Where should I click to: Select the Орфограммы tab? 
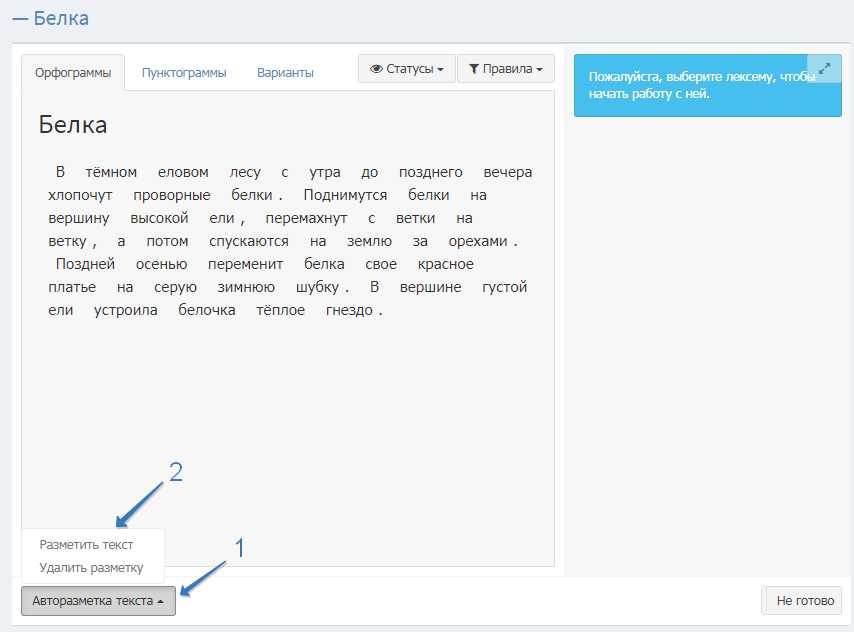point(73,73)
